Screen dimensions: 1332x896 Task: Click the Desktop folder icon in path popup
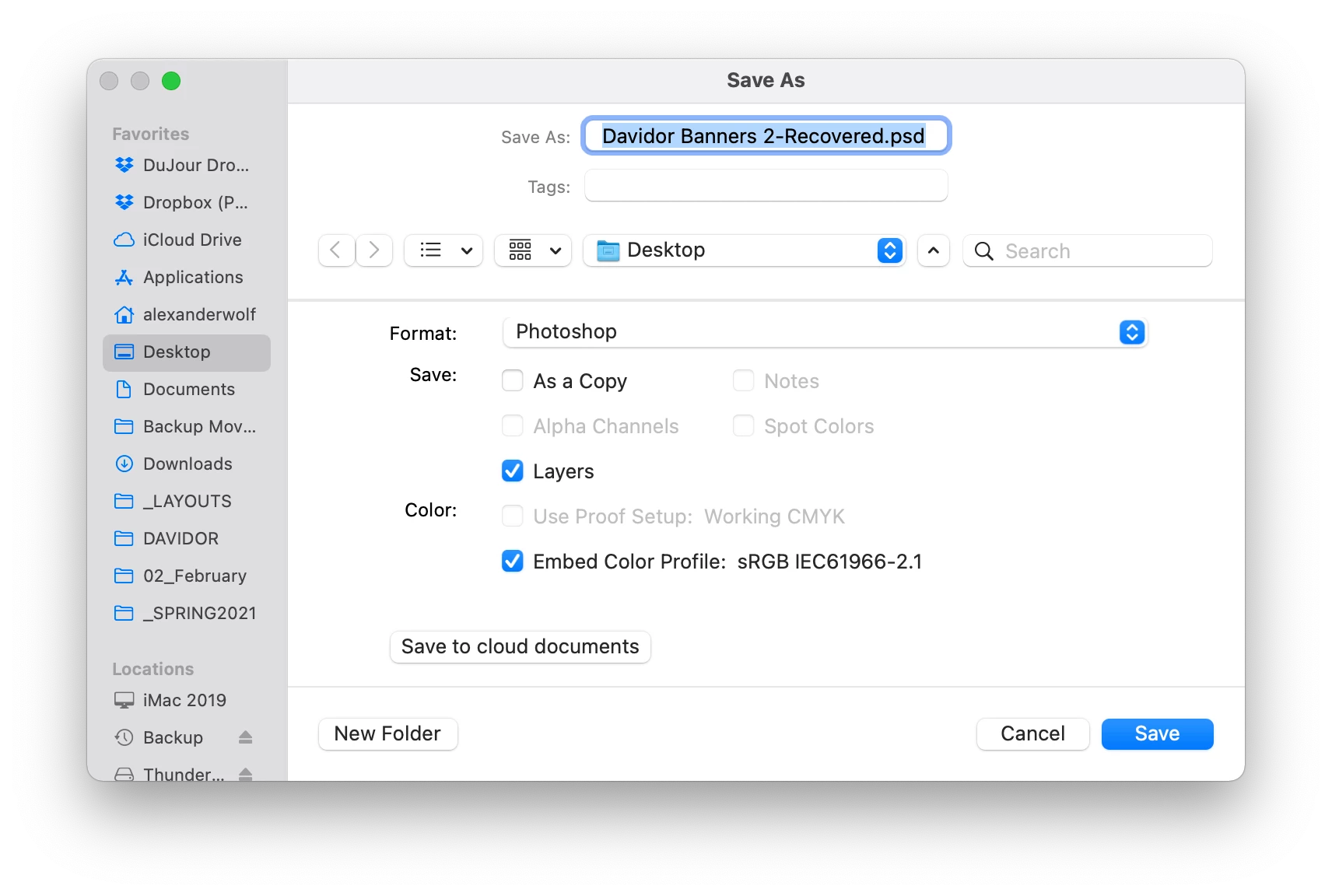tap(608, 250)
